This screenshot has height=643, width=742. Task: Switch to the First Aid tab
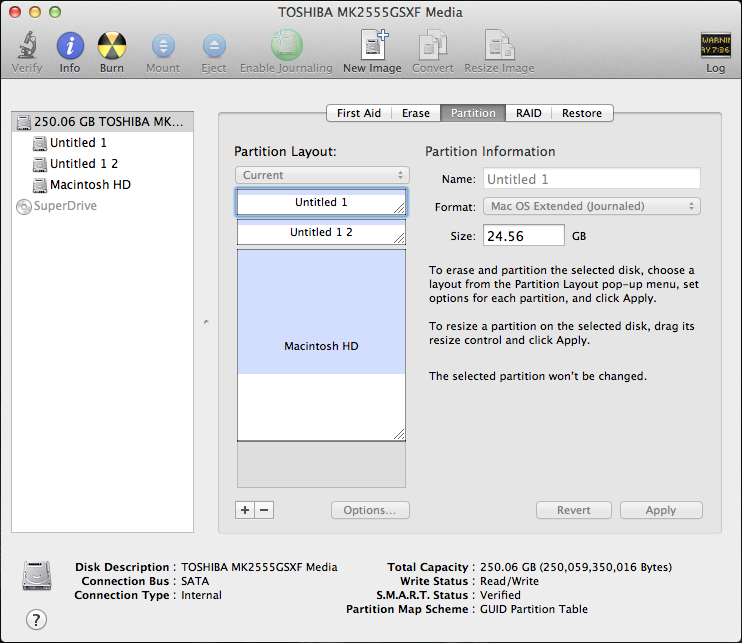(x=359, y=113)
